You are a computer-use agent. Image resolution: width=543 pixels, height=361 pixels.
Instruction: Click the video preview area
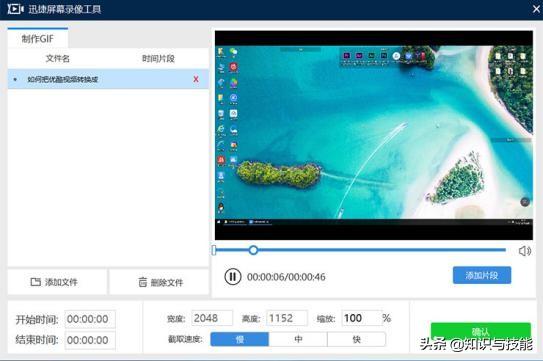click(374, 135)
